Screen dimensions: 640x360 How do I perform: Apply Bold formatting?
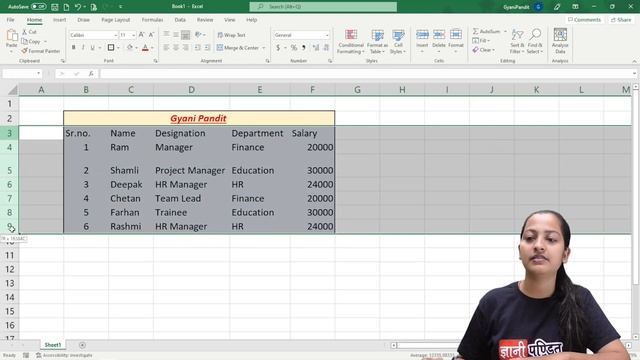[x=73, y=48]
